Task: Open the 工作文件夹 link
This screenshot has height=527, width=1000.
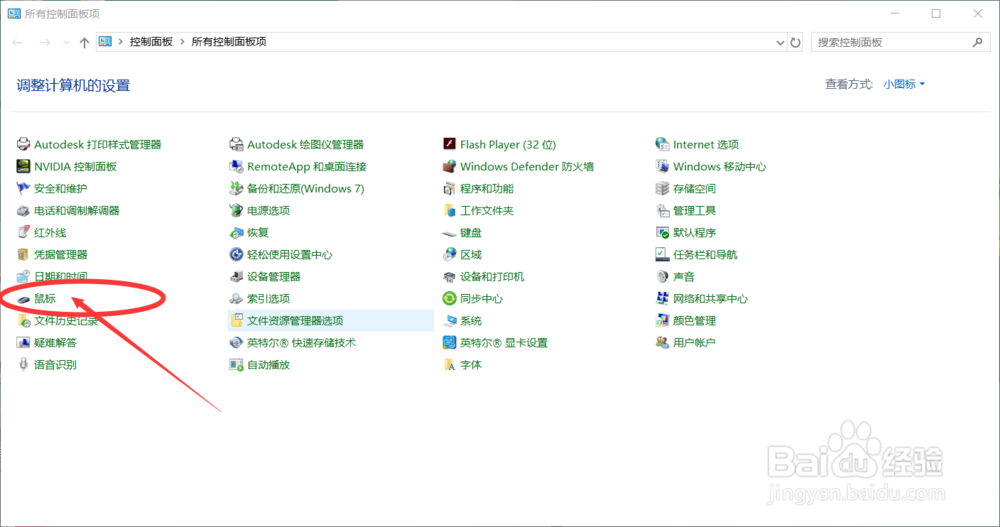Action: (487, 211)
